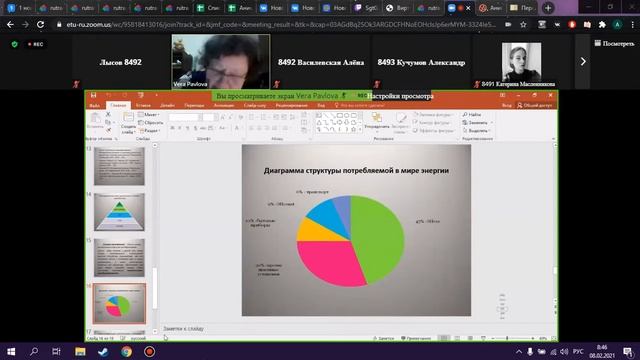The image size is (640, 360).
Task: Open the Переходы ribbon tab
Action: click(194, 105)
